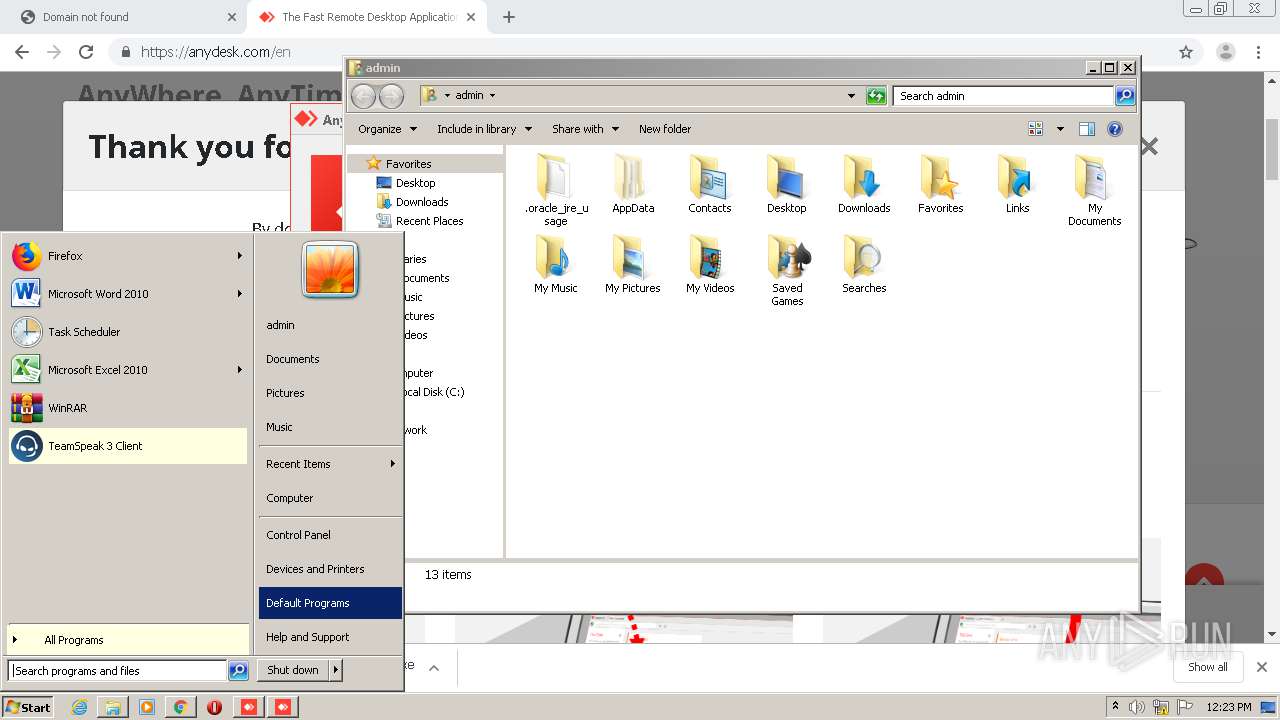This screenshot has height=720, width=1280.
Task: Click the Opera taskbar icon
Action: pyautogui.click(x=214, y=707)
